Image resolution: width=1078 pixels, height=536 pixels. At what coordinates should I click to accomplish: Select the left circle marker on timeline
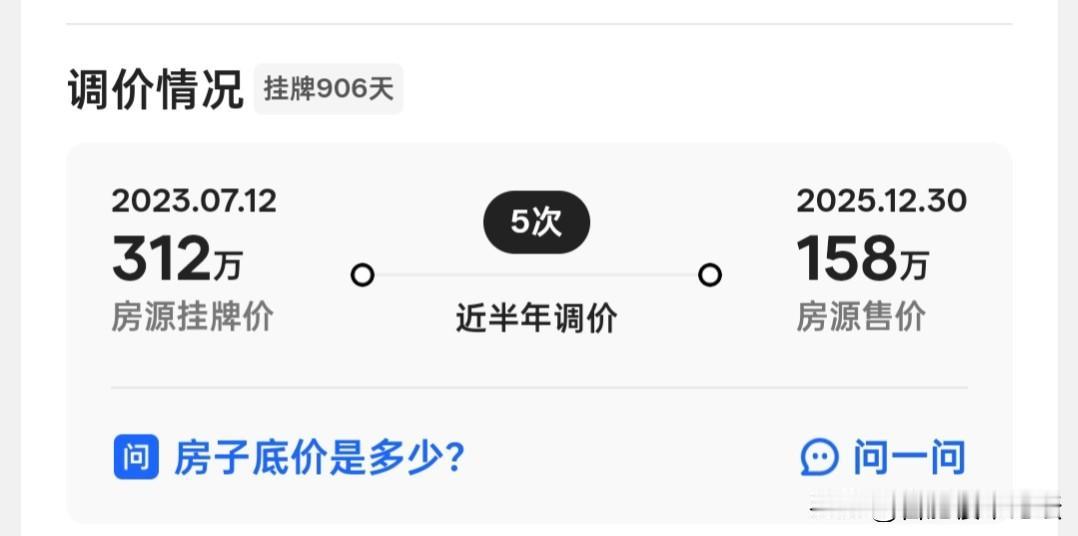(362, 276)
